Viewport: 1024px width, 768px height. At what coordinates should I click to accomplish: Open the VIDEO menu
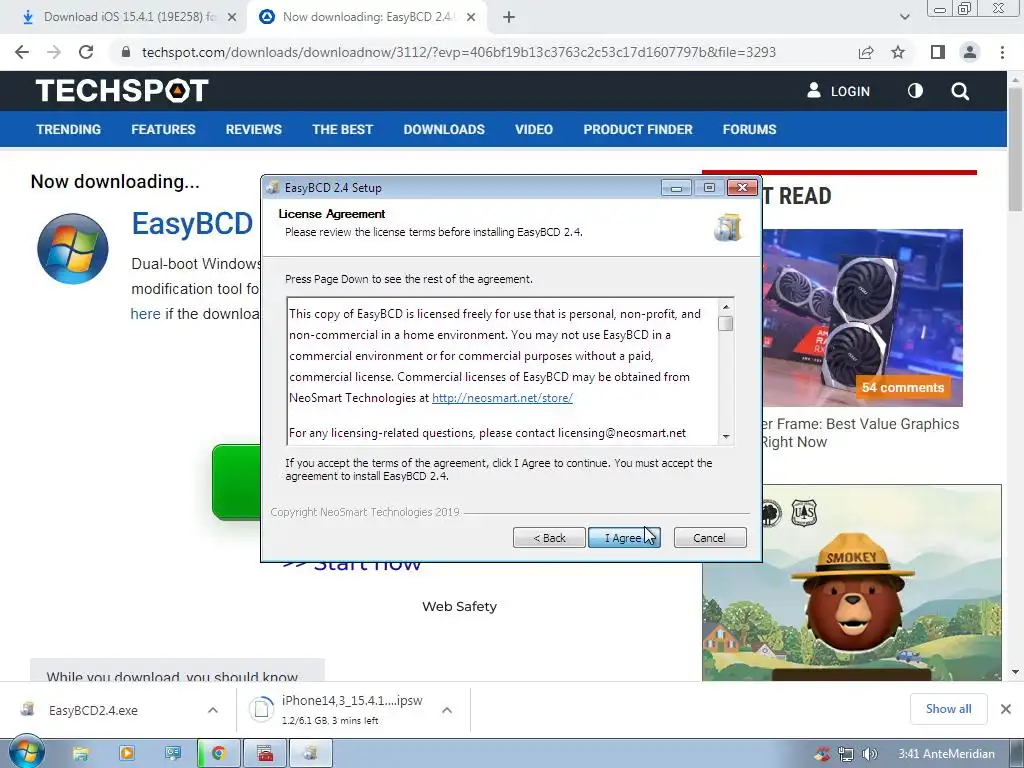[x=534, y=129]
